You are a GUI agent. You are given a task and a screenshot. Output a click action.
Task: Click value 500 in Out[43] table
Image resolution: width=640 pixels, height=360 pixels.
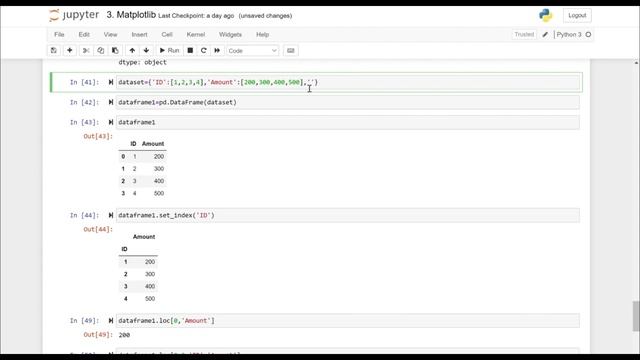[x=159, y=193]
